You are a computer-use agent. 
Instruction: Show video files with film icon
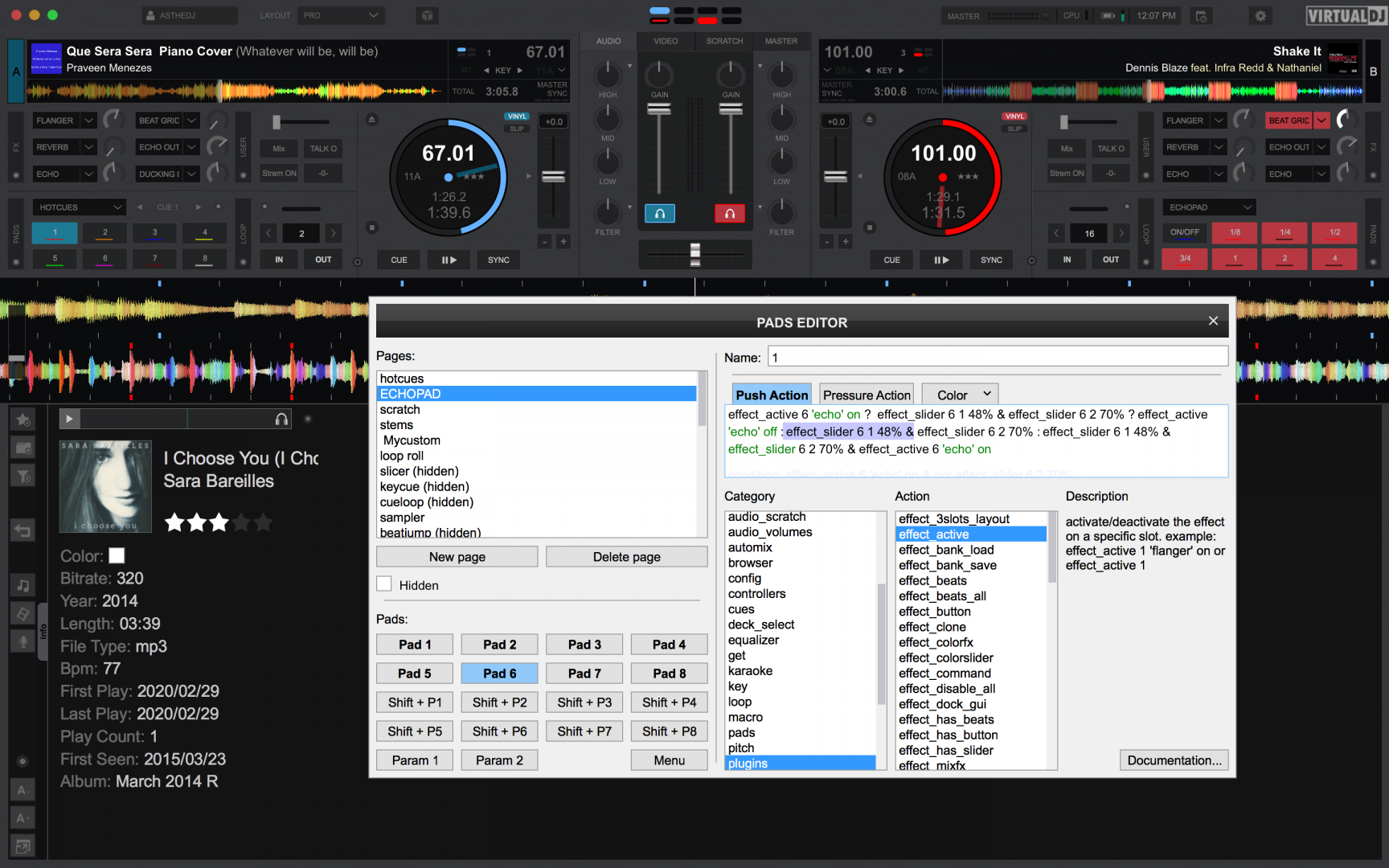[23, 613]
